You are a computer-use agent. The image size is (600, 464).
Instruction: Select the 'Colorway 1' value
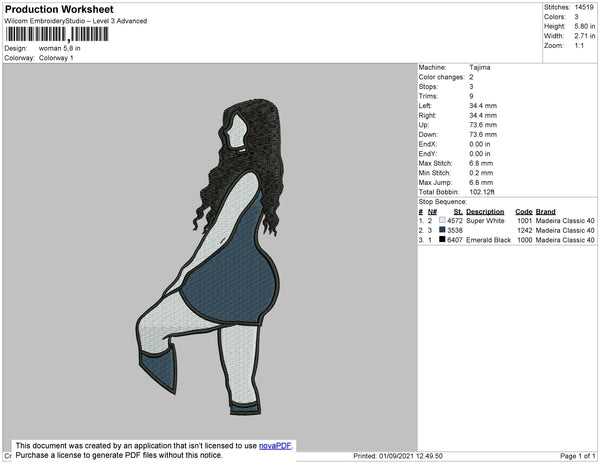click(56, 58)
